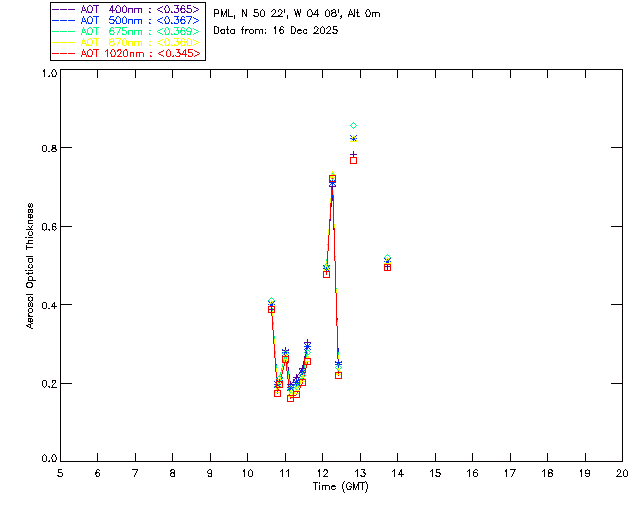This screenshot has height=512, width=640.
Task: Click the 'Aerosol Optical Thickness' axis title
Action: (30, 266)
